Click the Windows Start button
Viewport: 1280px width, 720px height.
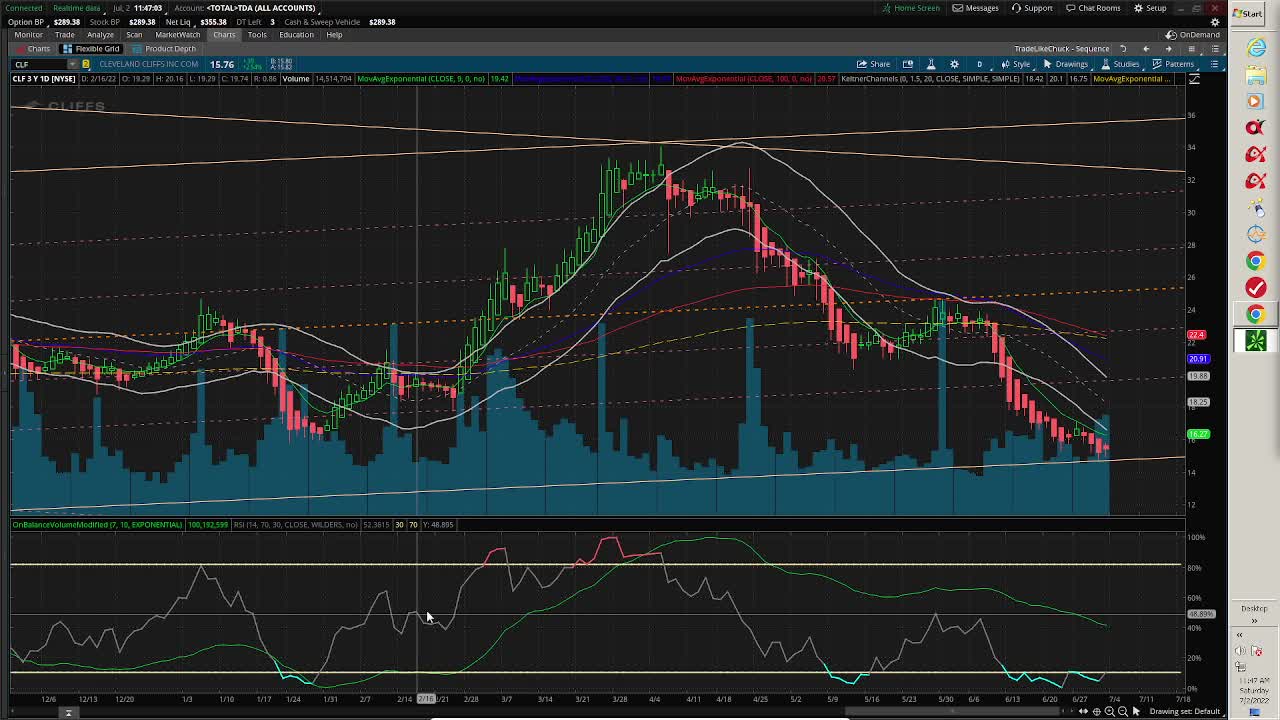(x=1247, y=13)
